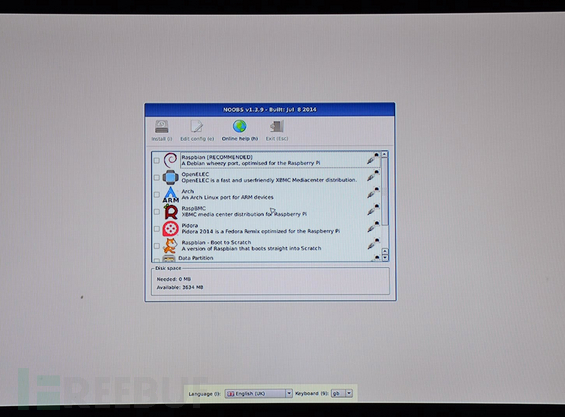The image size is (565, 417).
Task: Click the Install disk icon
Action: 161,127
